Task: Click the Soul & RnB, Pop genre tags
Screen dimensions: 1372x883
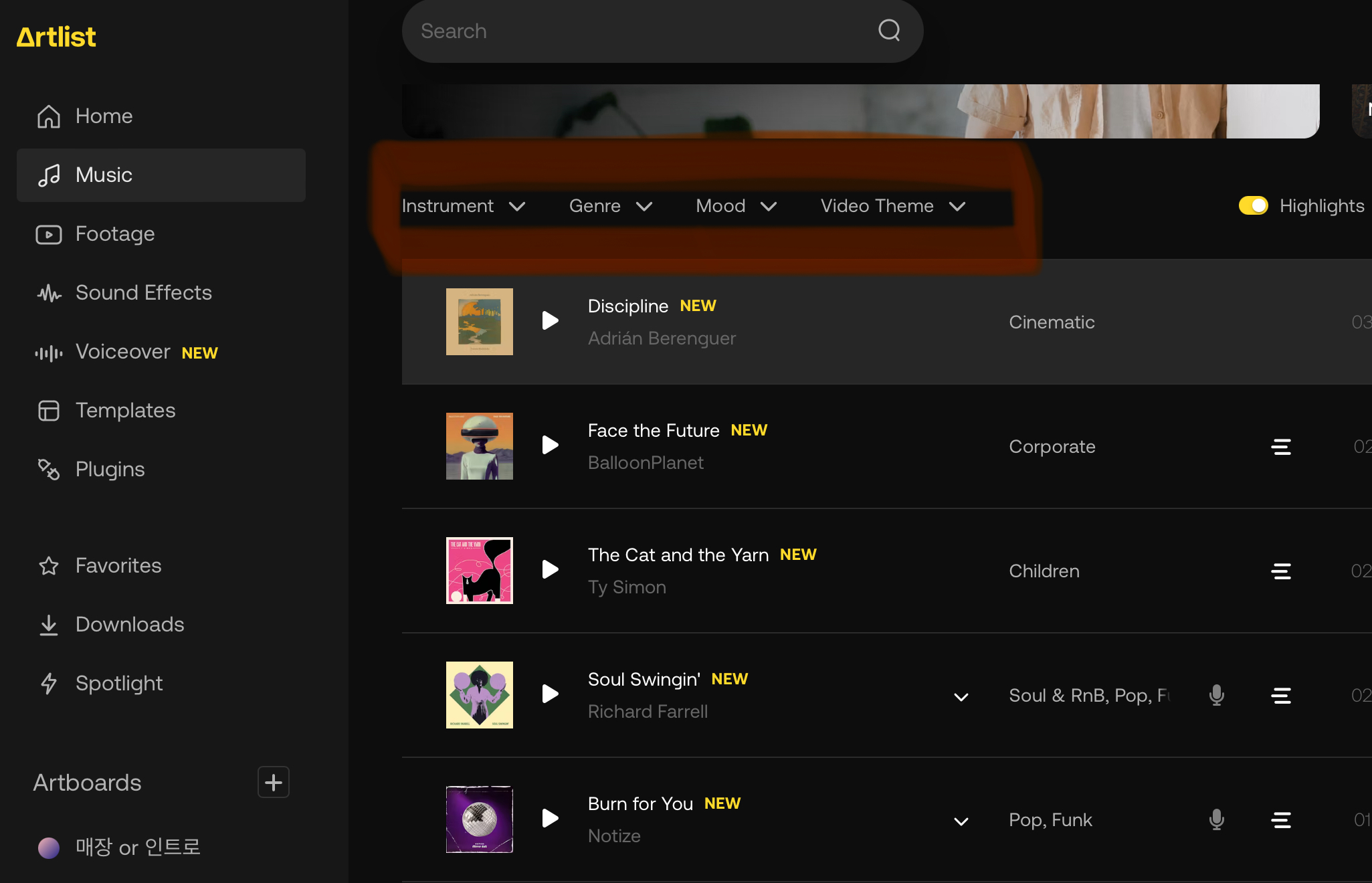Action: point(1089,696)
